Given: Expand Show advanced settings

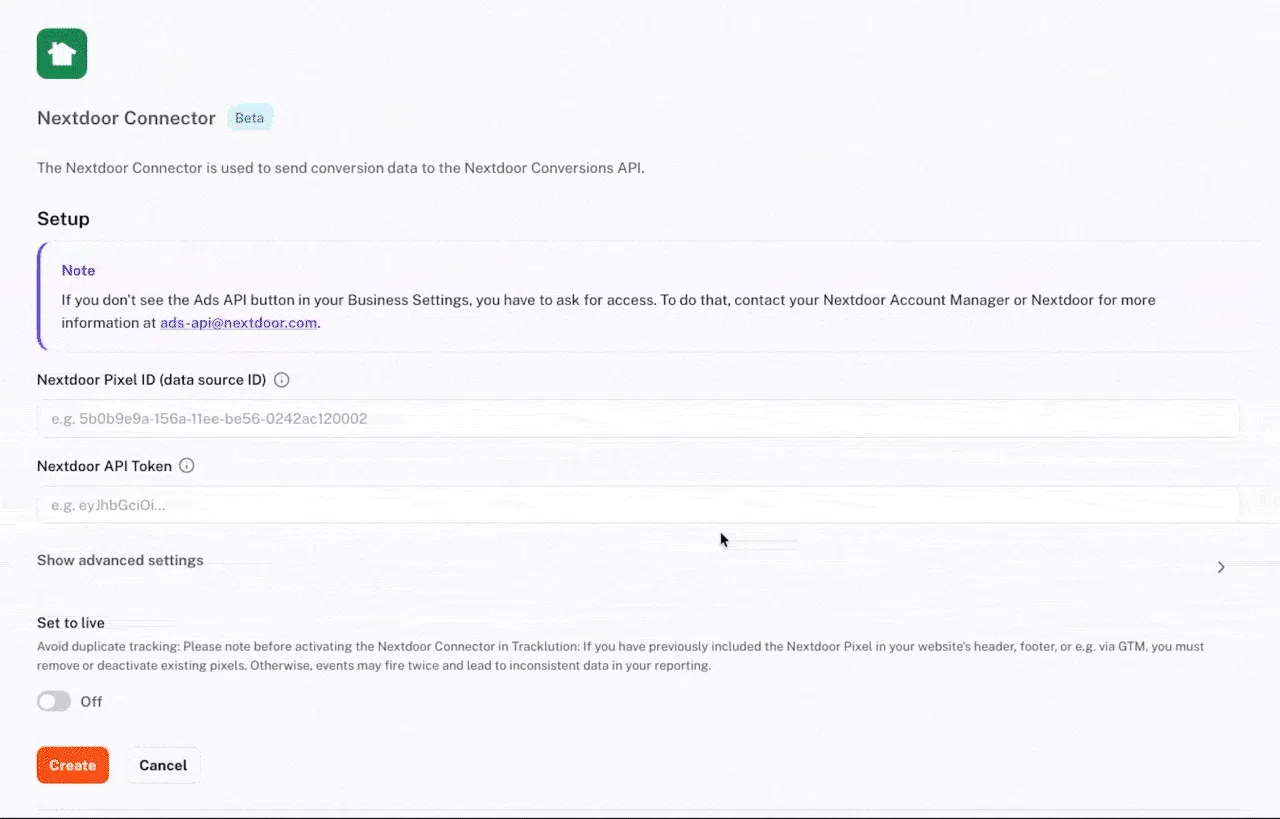Looking at the screenshot, I should [120, 560].
